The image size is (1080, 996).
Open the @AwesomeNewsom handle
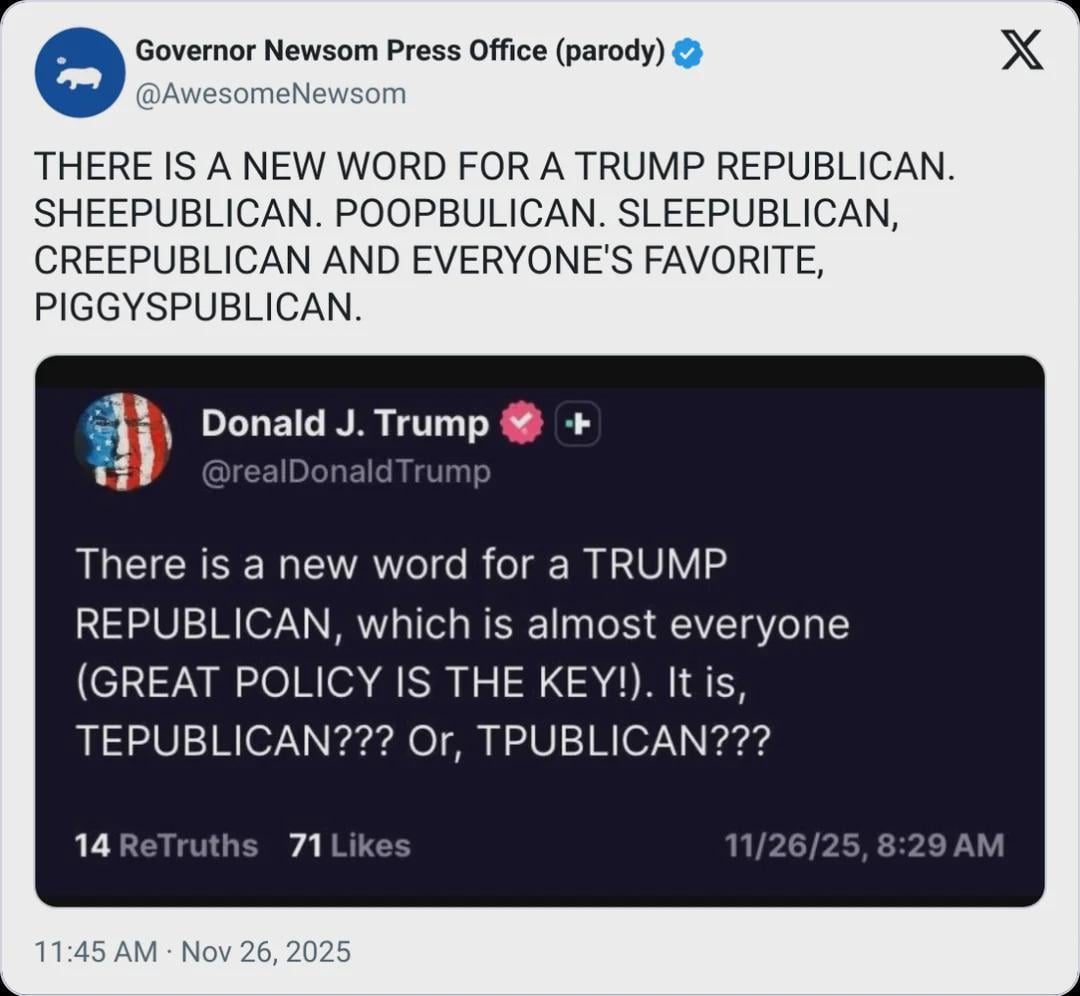[270, 94]
